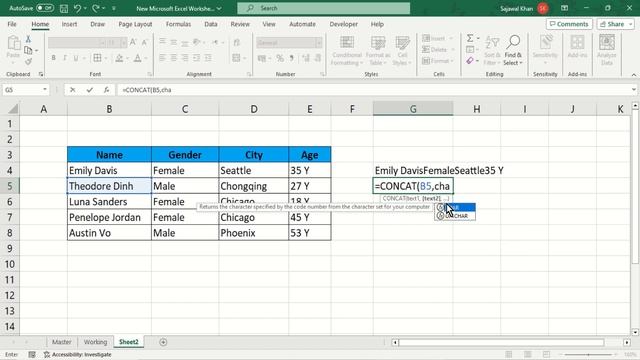Click the Sajawal Khan account avatar

[543, 8]
